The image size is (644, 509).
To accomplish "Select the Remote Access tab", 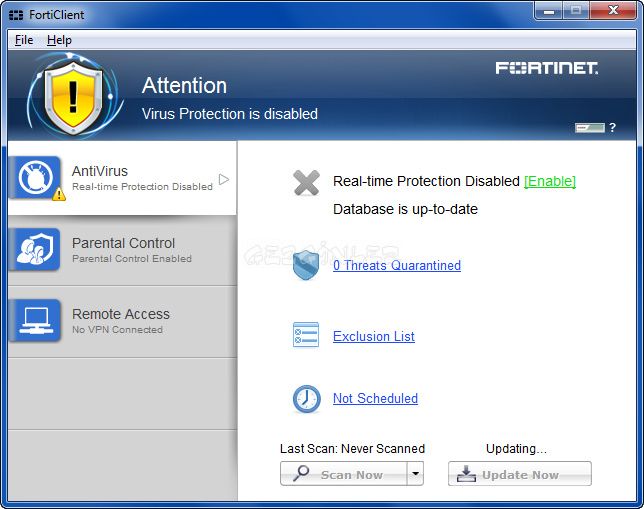I will 122,322.
